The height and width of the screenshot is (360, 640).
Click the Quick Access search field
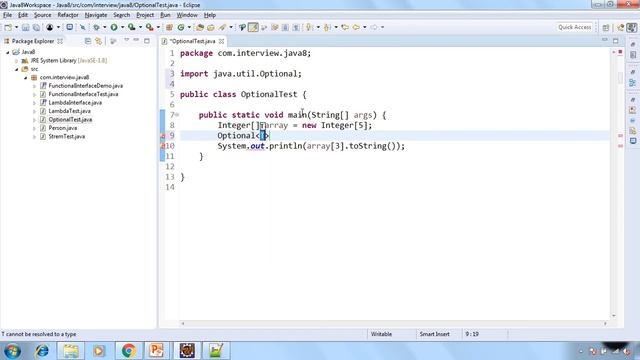[574, 27]
